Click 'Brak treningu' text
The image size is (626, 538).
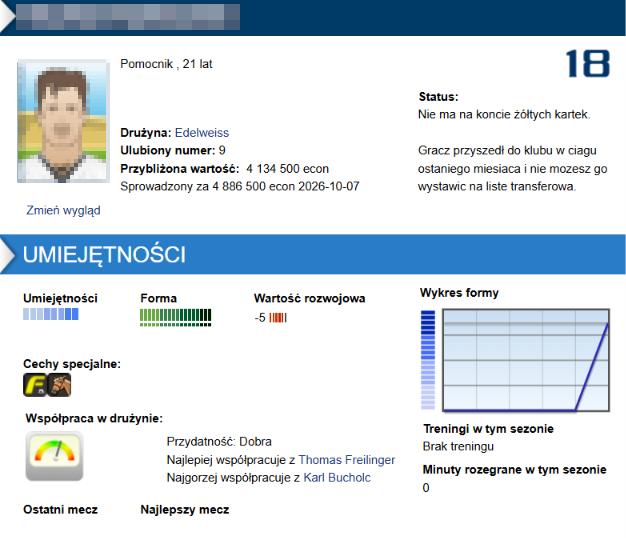(458, 446)
